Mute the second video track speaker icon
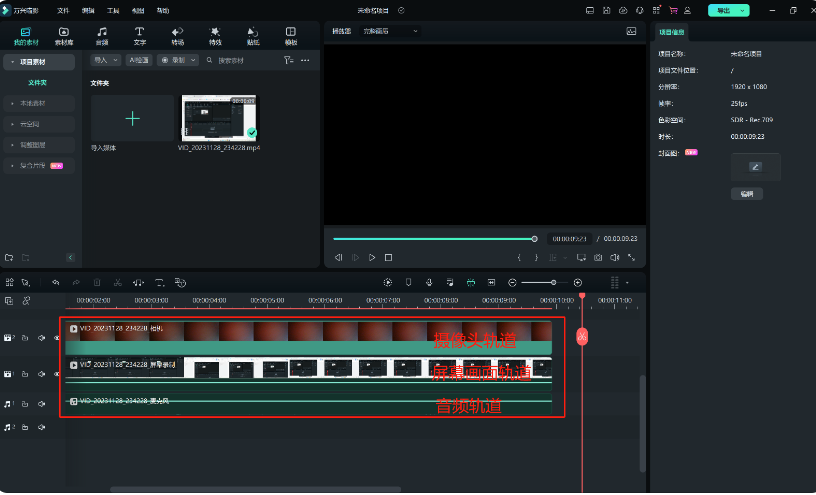This screenshot has height=495, width=816. (x=41, y=374)
